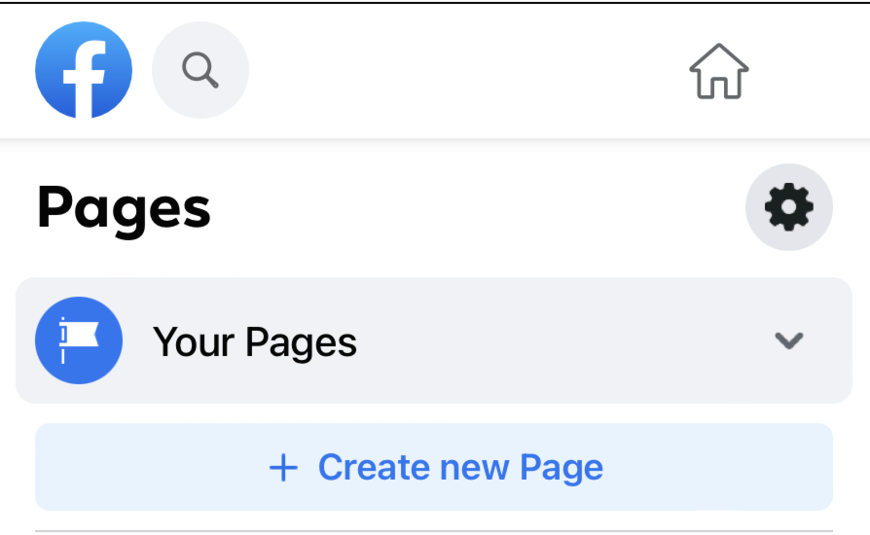
Task: Click the Facebook logo
Action: coord(84,70)
